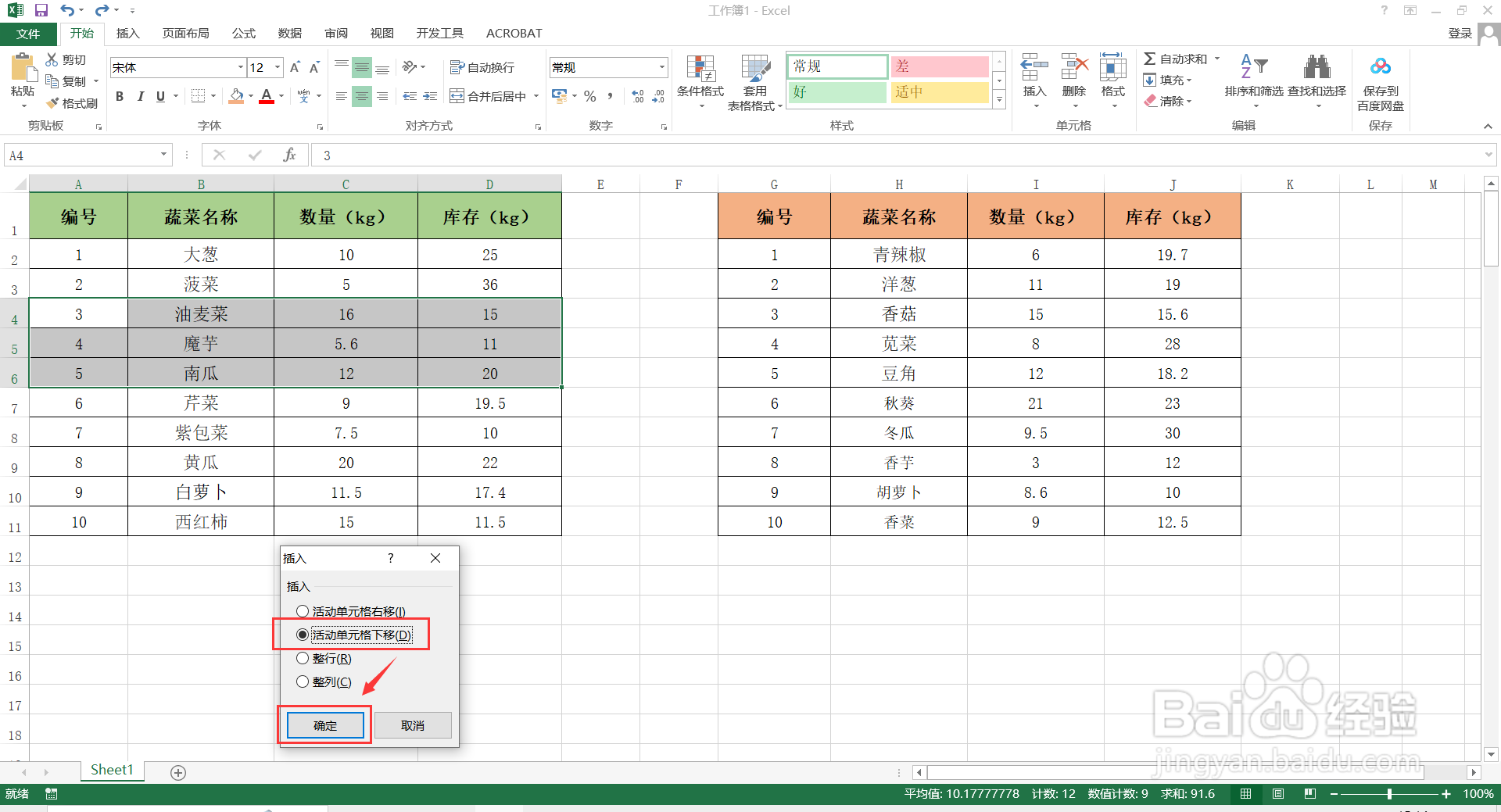The image size is (1501, 812).
Task: Add a new sheet with plus button
Action: pyautogui.click(x=178, y=772)
